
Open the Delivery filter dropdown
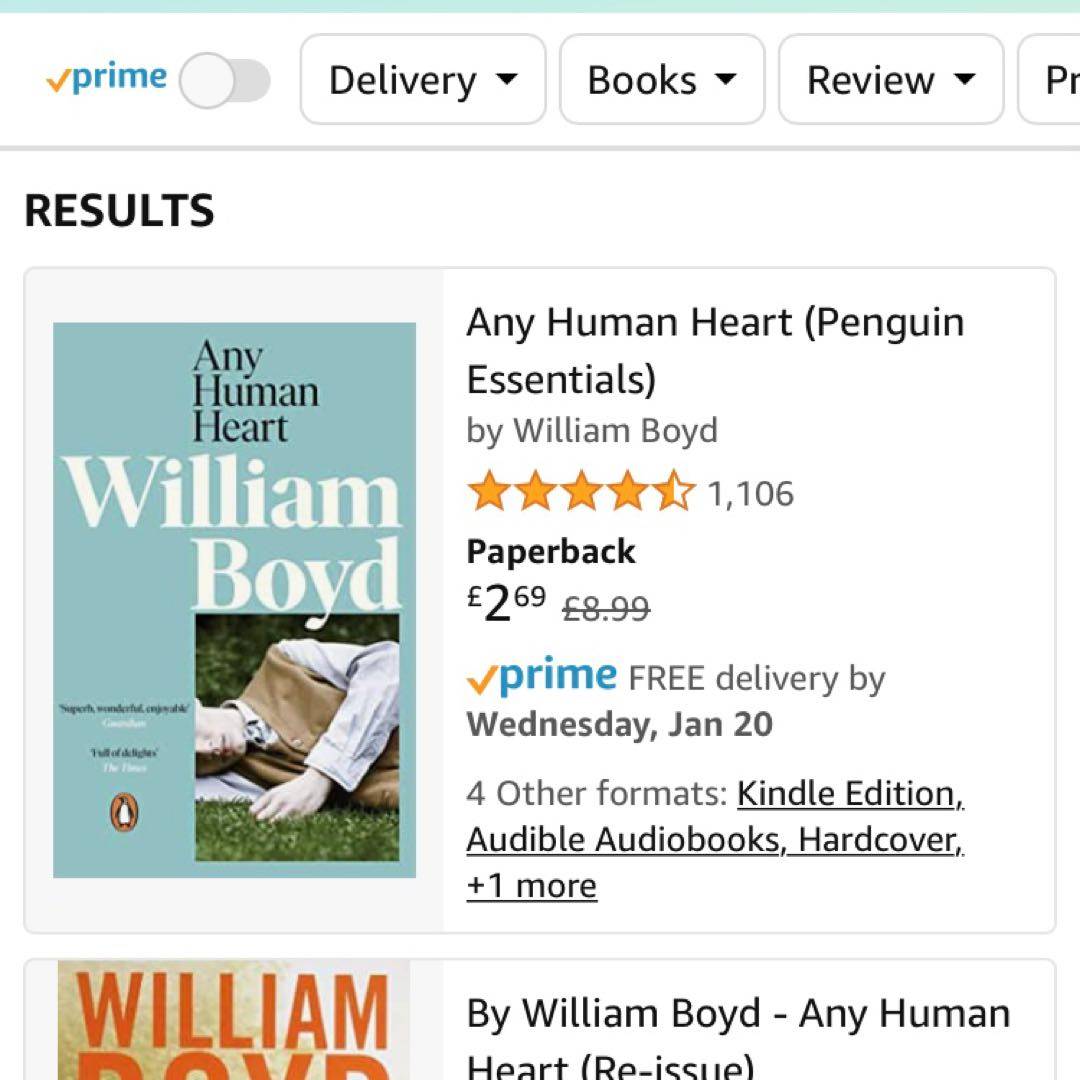tap(423, 80)
